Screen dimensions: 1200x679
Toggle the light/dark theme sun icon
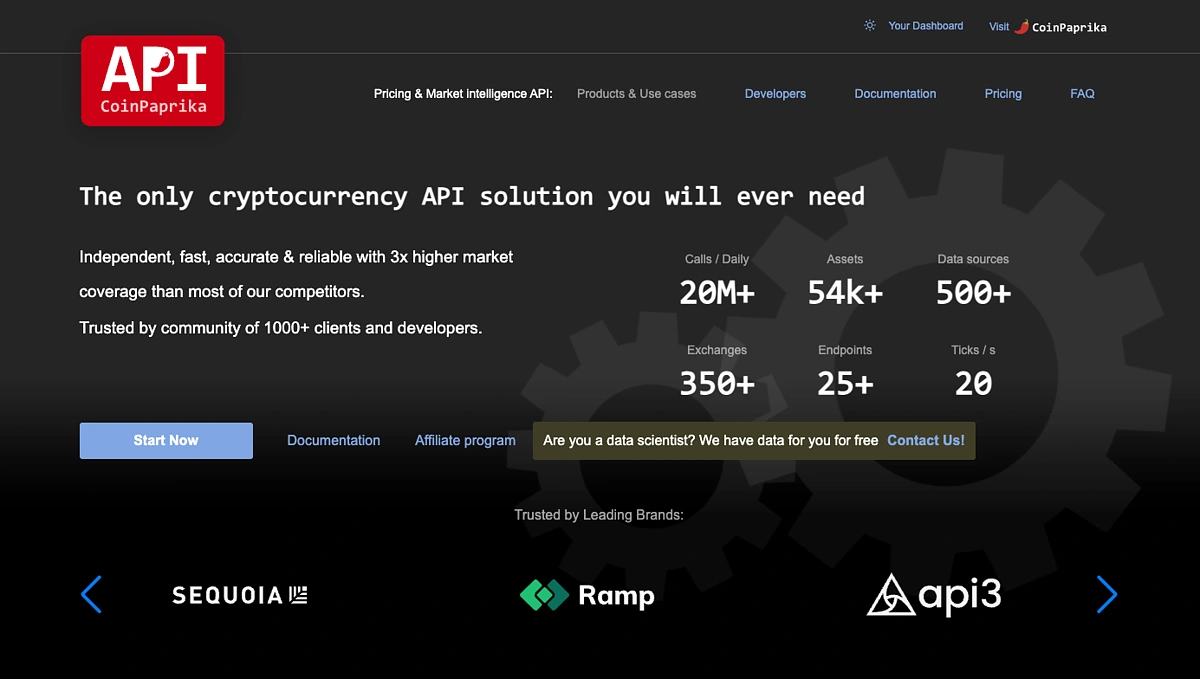click(x=870, y=26)
